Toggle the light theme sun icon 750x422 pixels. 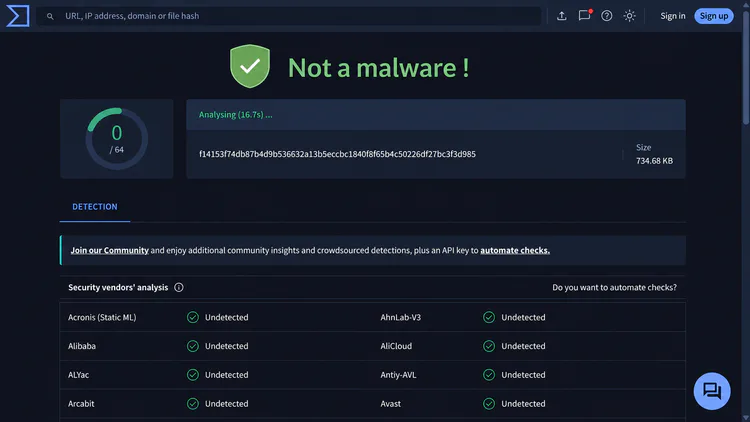coord(629,16)
